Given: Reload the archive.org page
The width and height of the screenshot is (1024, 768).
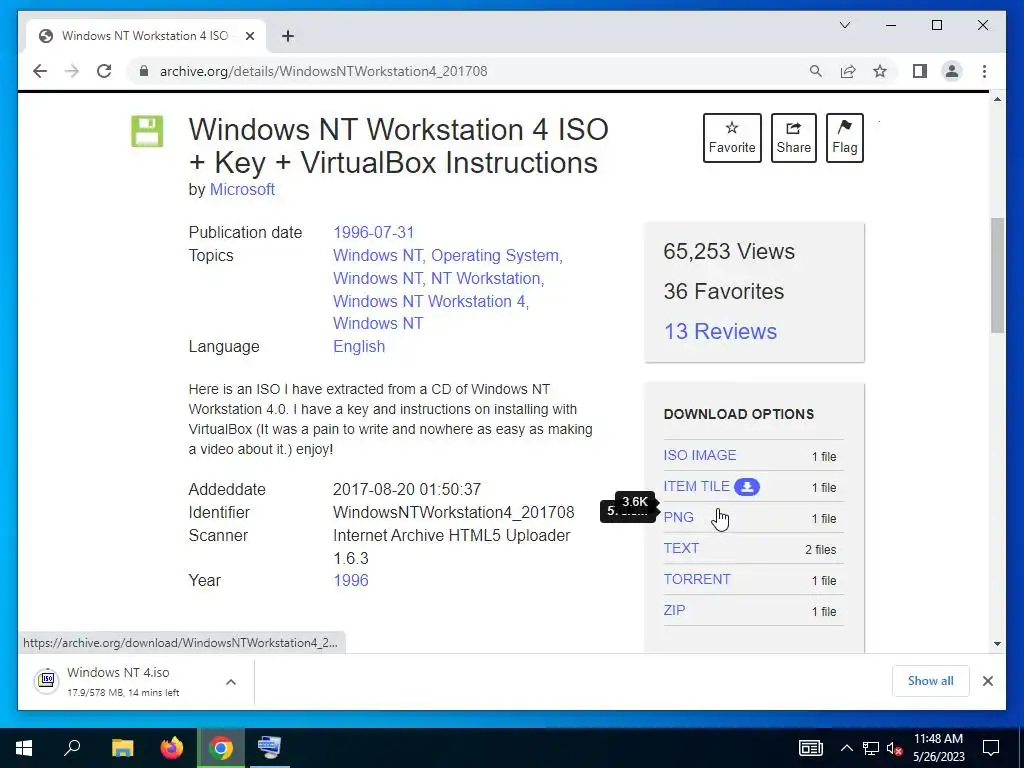Looking at the screenshot, I should tap(104, 71).
